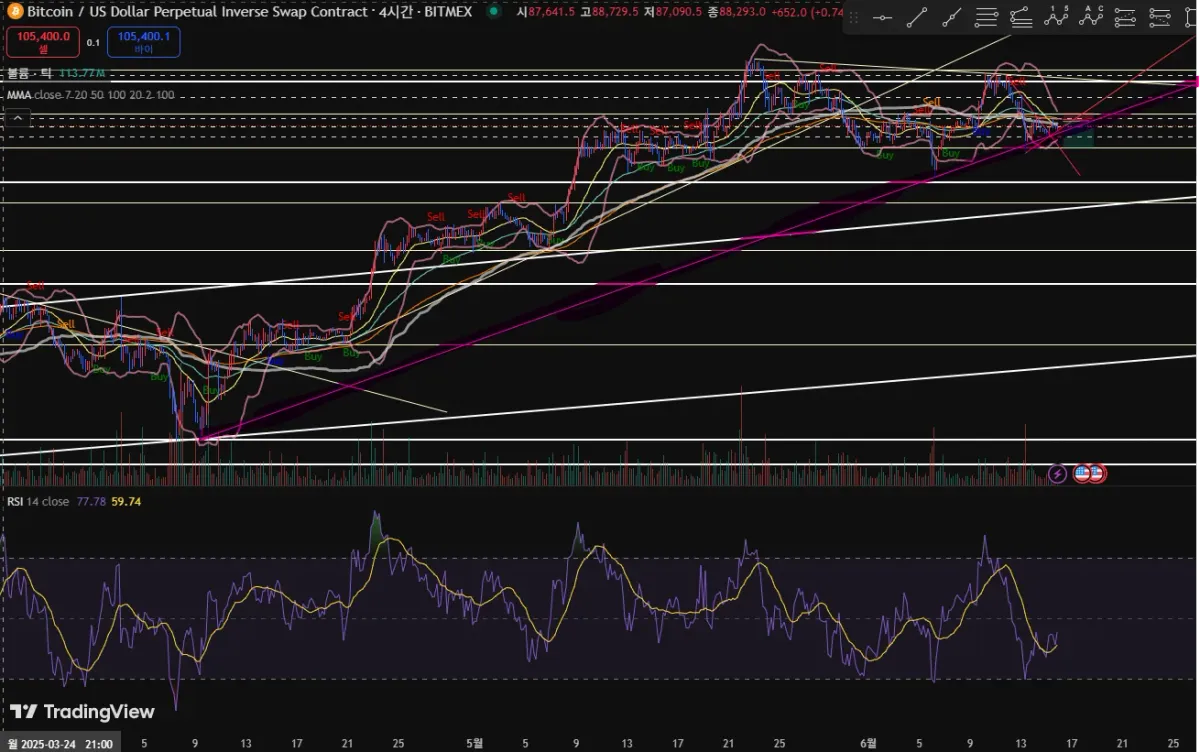Select the Elliott correction wave A-C tool
1200x752 pixels.
tap(1091, 17)
